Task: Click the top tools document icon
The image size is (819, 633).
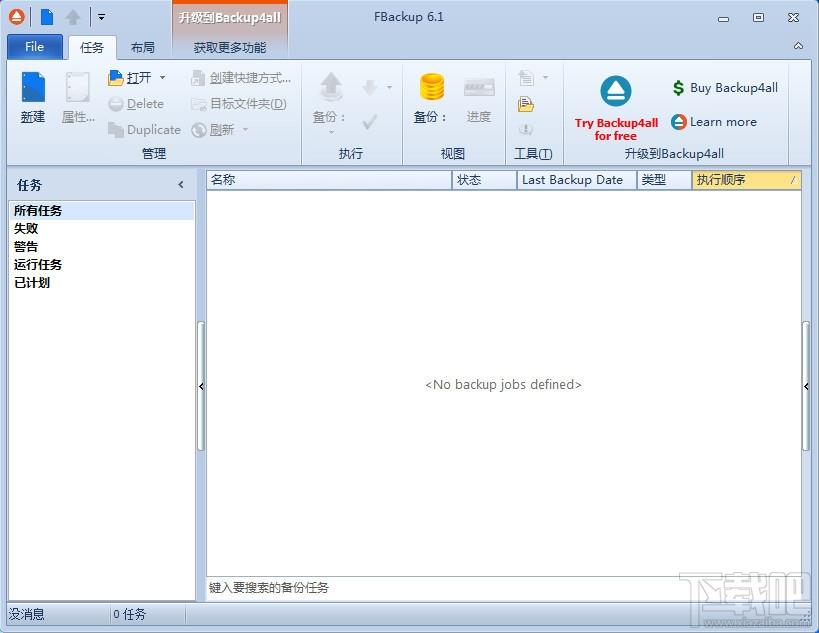Action: [x=526, y=78]
